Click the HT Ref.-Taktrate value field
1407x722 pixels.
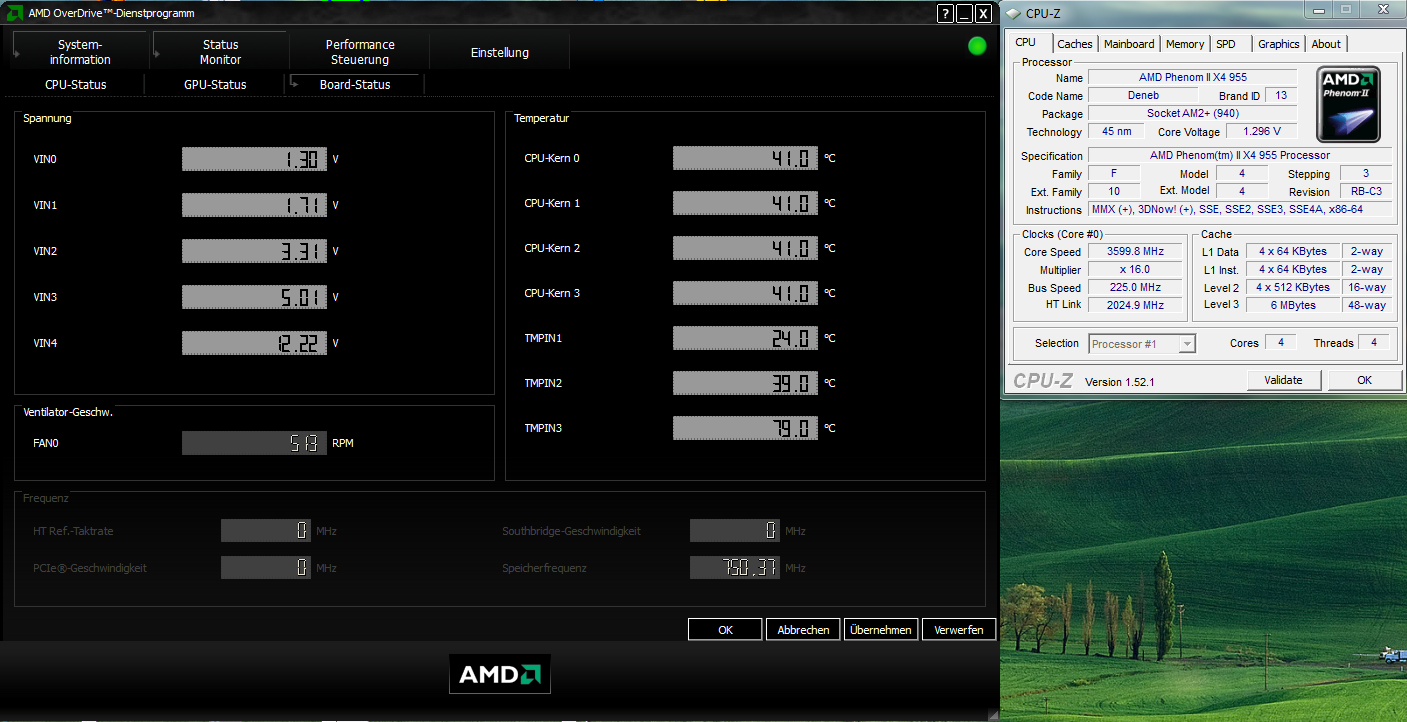(x=266, y=531)
